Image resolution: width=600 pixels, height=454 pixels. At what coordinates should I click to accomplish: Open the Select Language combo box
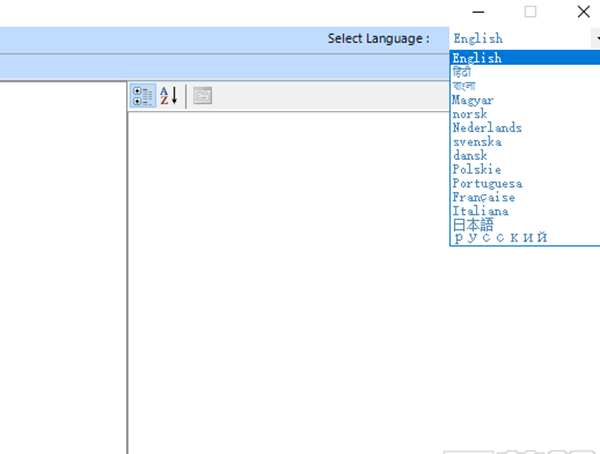point(525,38)
